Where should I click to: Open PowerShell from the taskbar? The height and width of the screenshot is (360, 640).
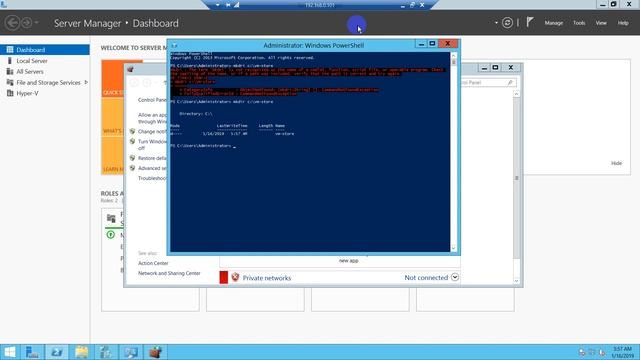(x=57, y=352)
